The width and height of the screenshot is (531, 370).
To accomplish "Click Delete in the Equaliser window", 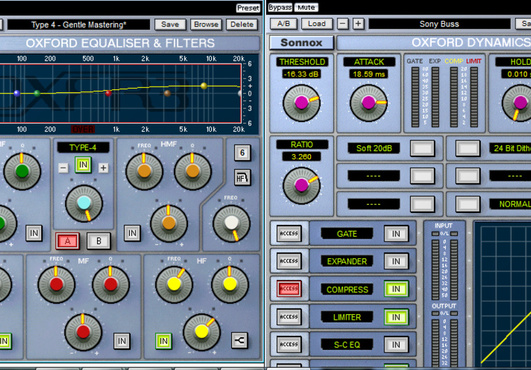I will tap(242, 24).
